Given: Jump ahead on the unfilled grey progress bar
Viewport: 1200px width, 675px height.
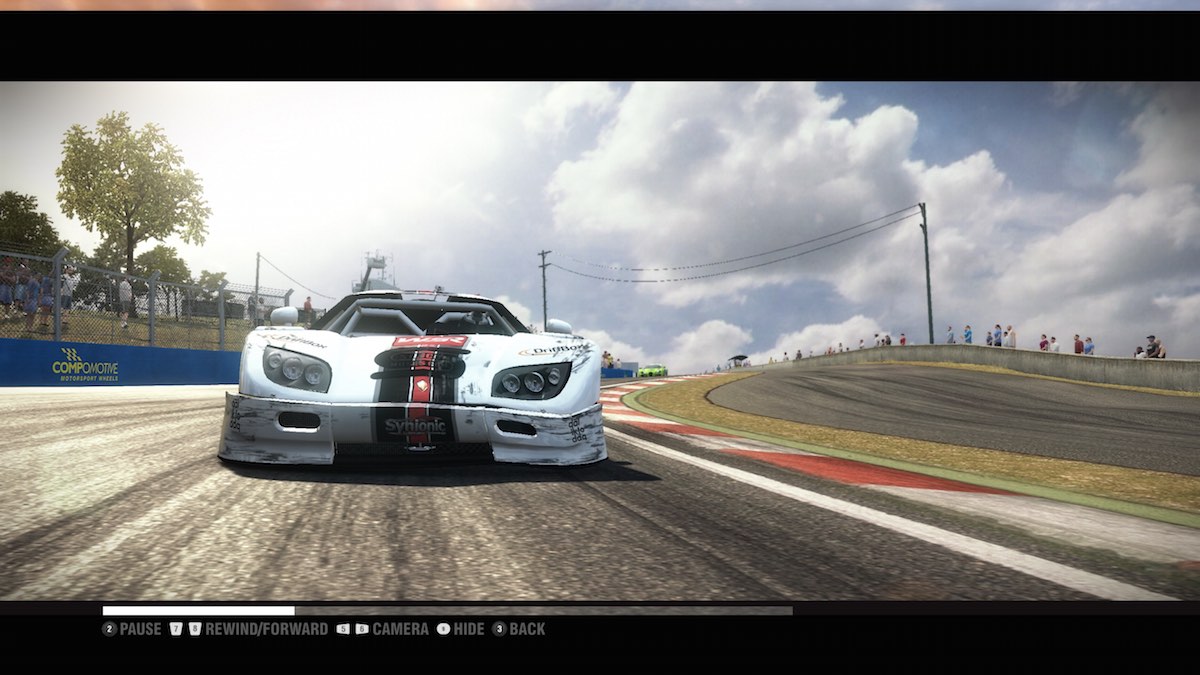Looking at the screenshot, I should [540, 610].
